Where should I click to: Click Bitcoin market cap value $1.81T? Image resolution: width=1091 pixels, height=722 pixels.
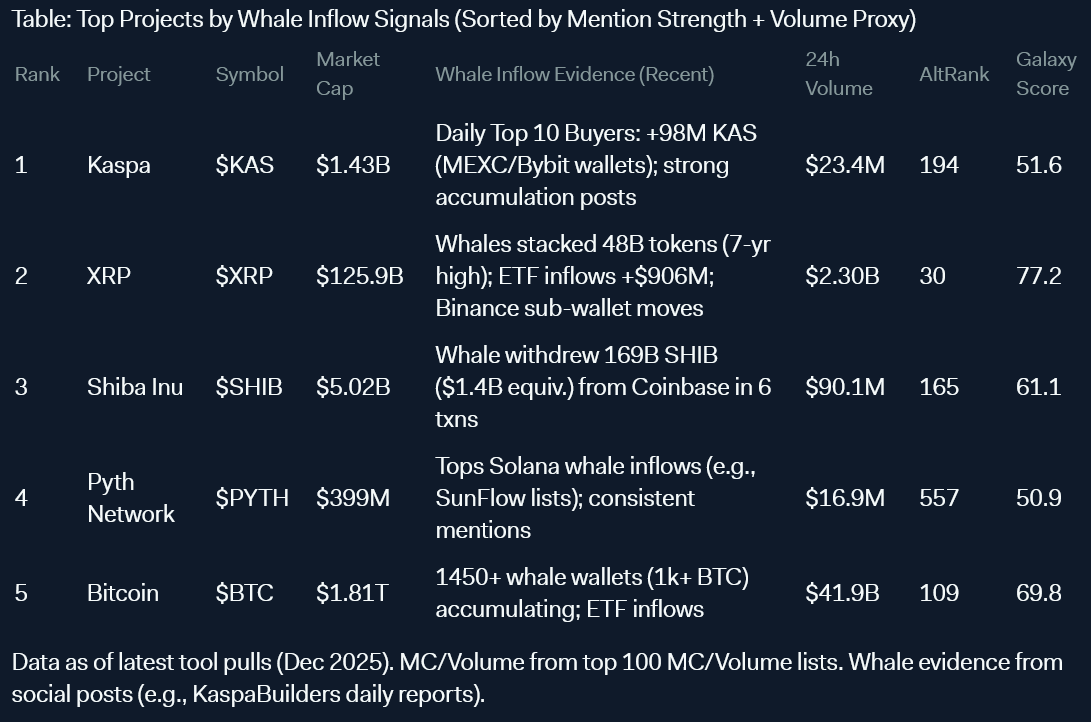click(351, 593)
